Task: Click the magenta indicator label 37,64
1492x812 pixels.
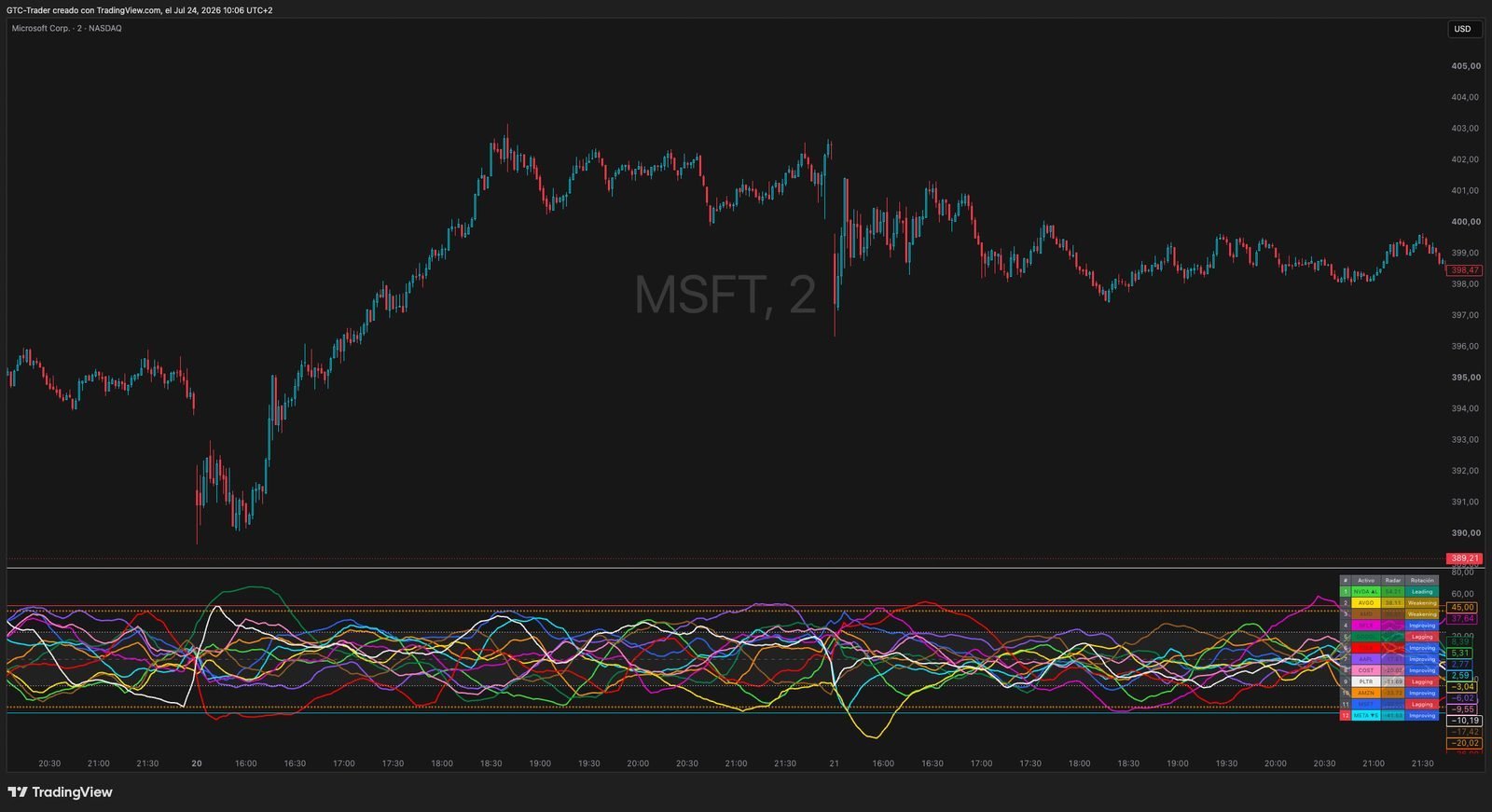Action: click(x=1462, y=619)
